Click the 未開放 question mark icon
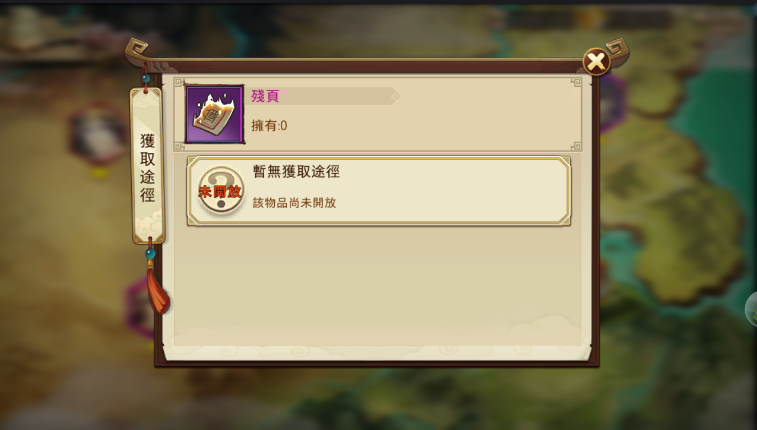Screen dimensions: 757x430 220,191
